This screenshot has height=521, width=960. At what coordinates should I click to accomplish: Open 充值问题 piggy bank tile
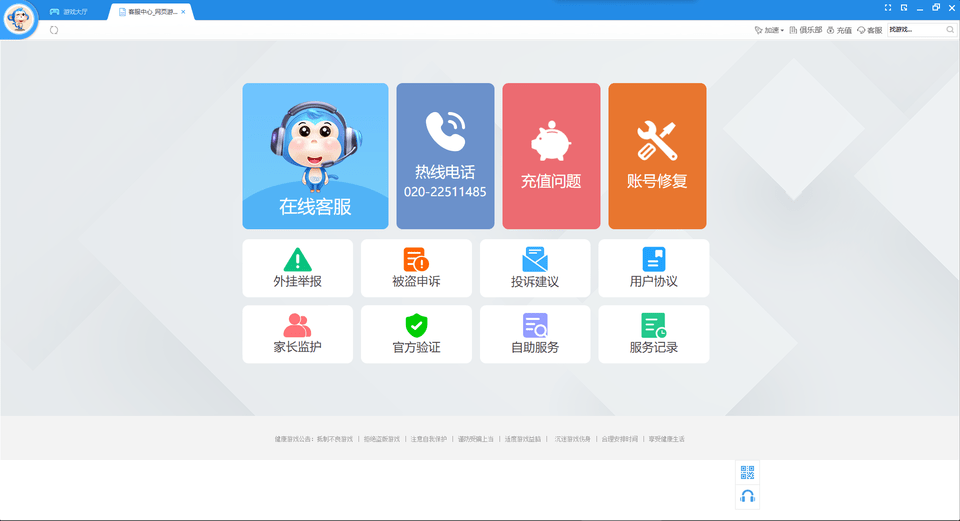pyautogui.click(x=551, y=156)
